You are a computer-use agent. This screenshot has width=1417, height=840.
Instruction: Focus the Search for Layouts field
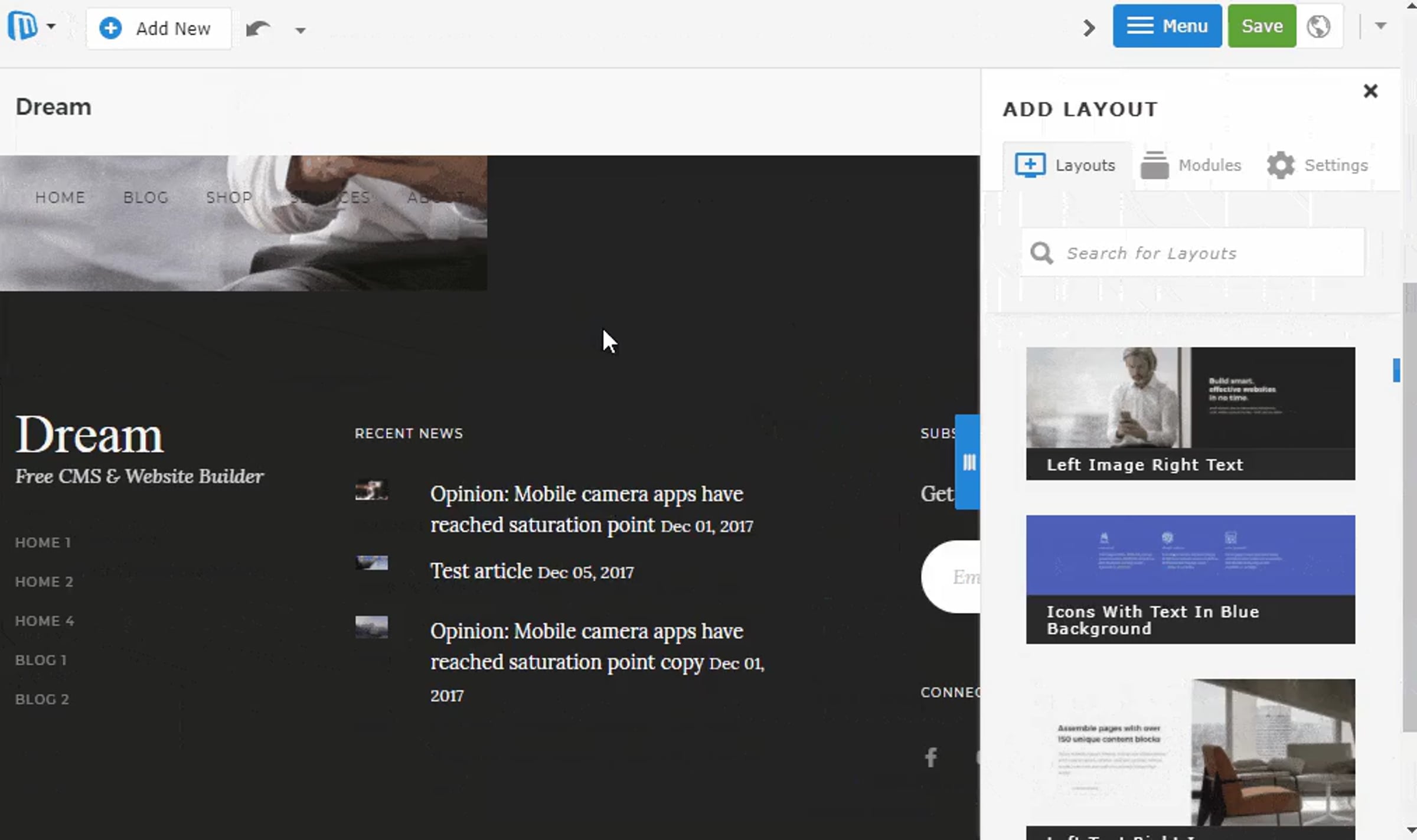coord(1193,253)
